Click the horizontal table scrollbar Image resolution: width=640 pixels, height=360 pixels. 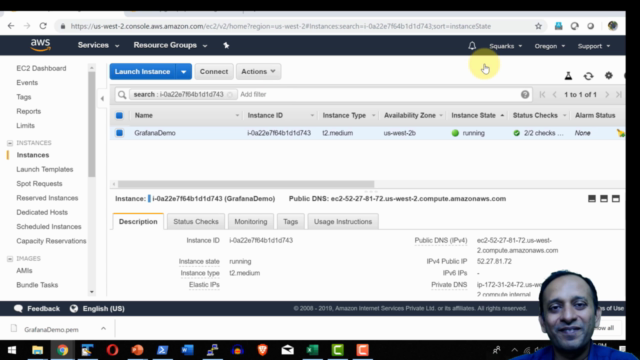pos(246,184)
